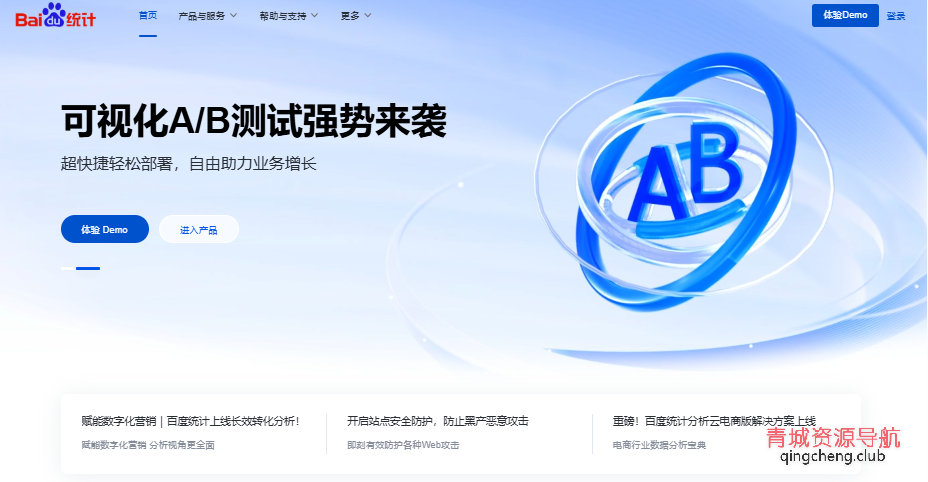
Task: Select the blue active carousel indicator
Action: click(88, 268)
